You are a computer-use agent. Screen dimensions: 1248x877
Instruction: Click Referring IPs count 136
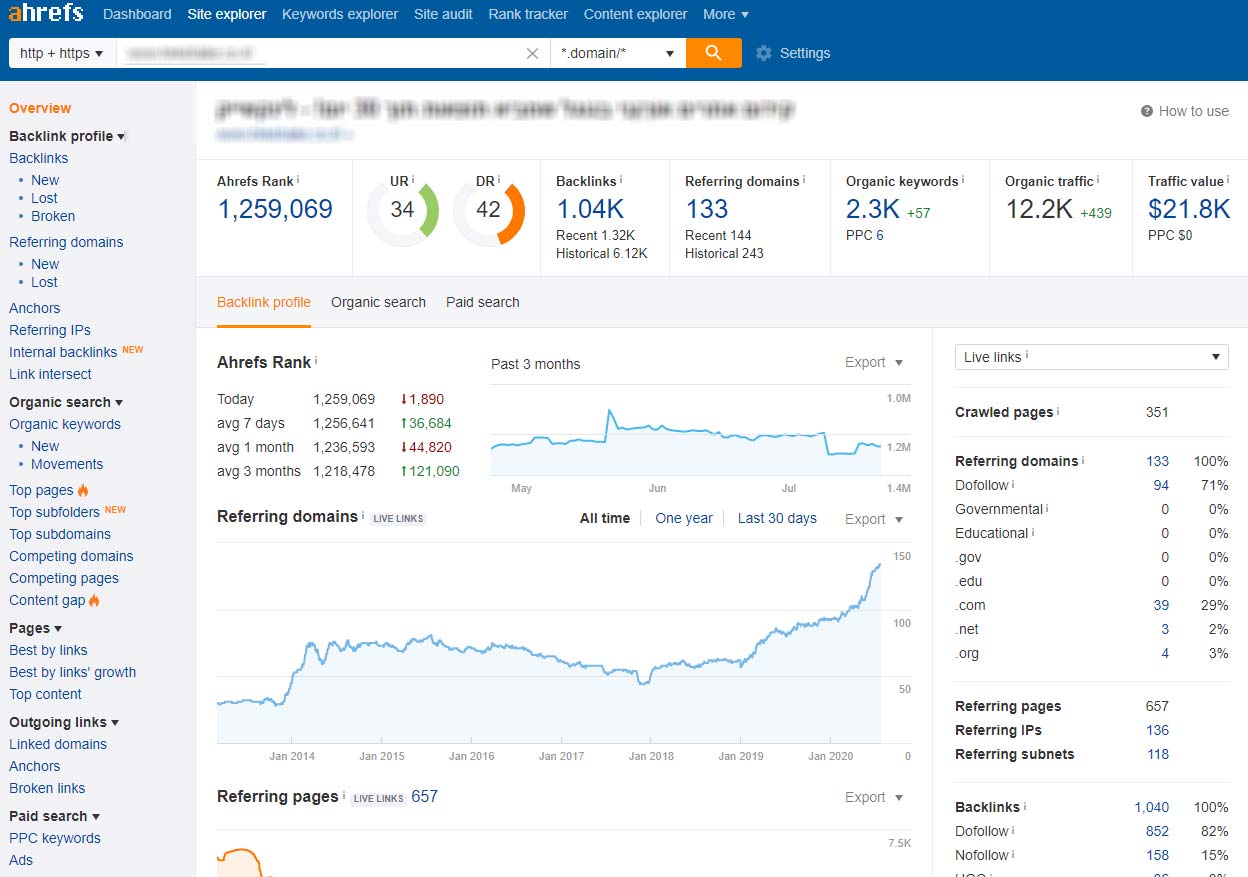click(x=1158, y=730)
